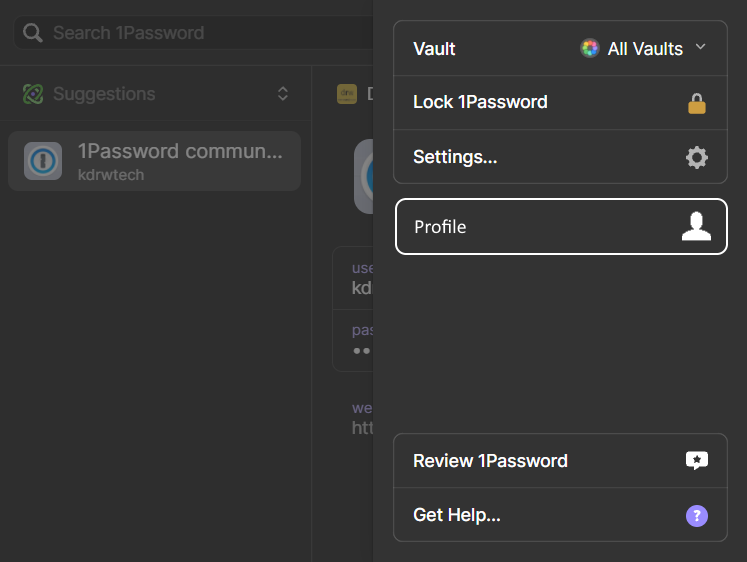Select the Lock 1Password menu entry
The height and width of the screenshot is (562, 747).
coord(480,102)
